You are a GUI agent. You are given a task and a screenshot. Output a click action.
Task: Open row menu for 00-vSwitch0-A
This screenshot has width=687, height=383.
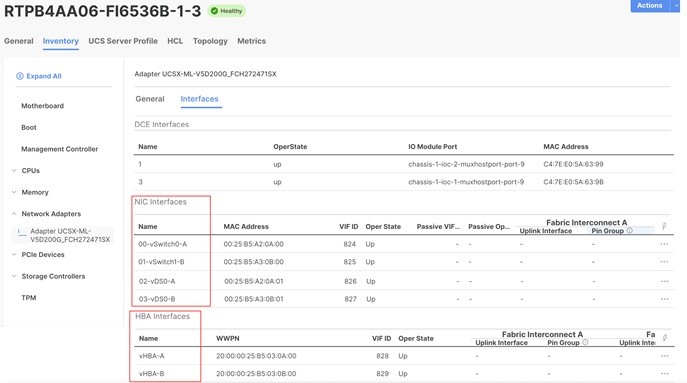[x=664, y=244]
